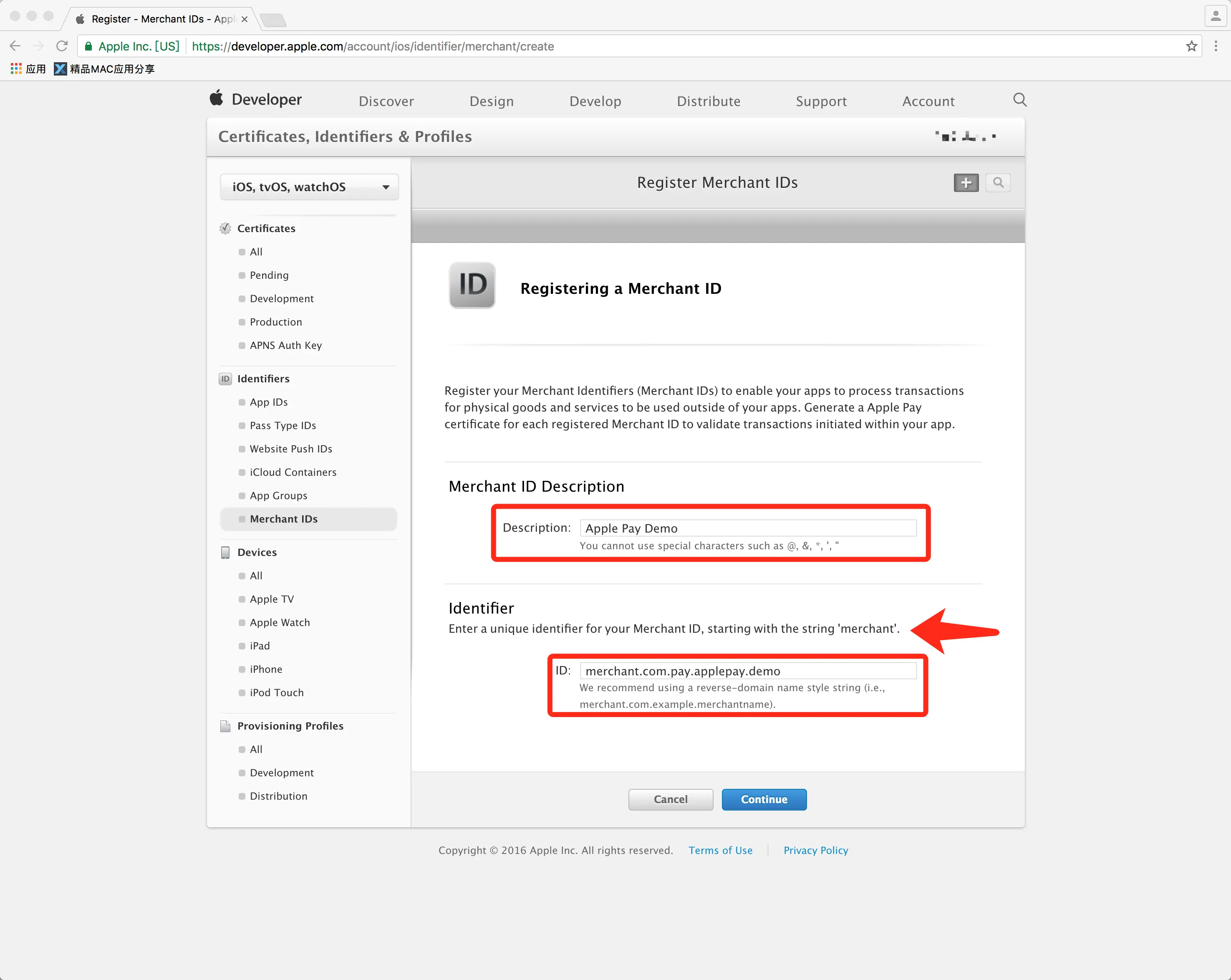Bookmark page with the star icon
The image size is (1231, 980).
tap(1191, 46)
